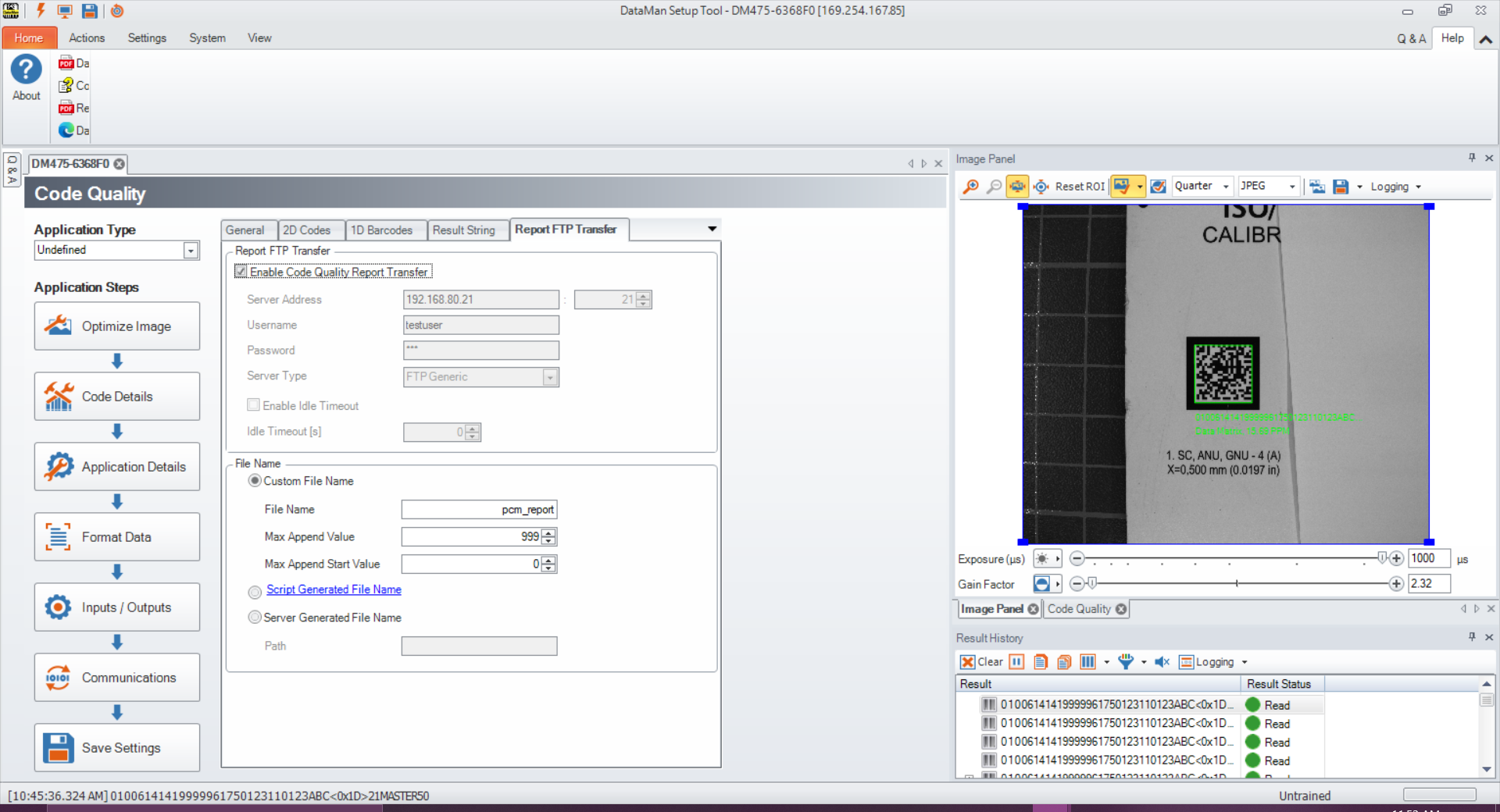Click the auto exposure sun icon

click(1042, 559)
